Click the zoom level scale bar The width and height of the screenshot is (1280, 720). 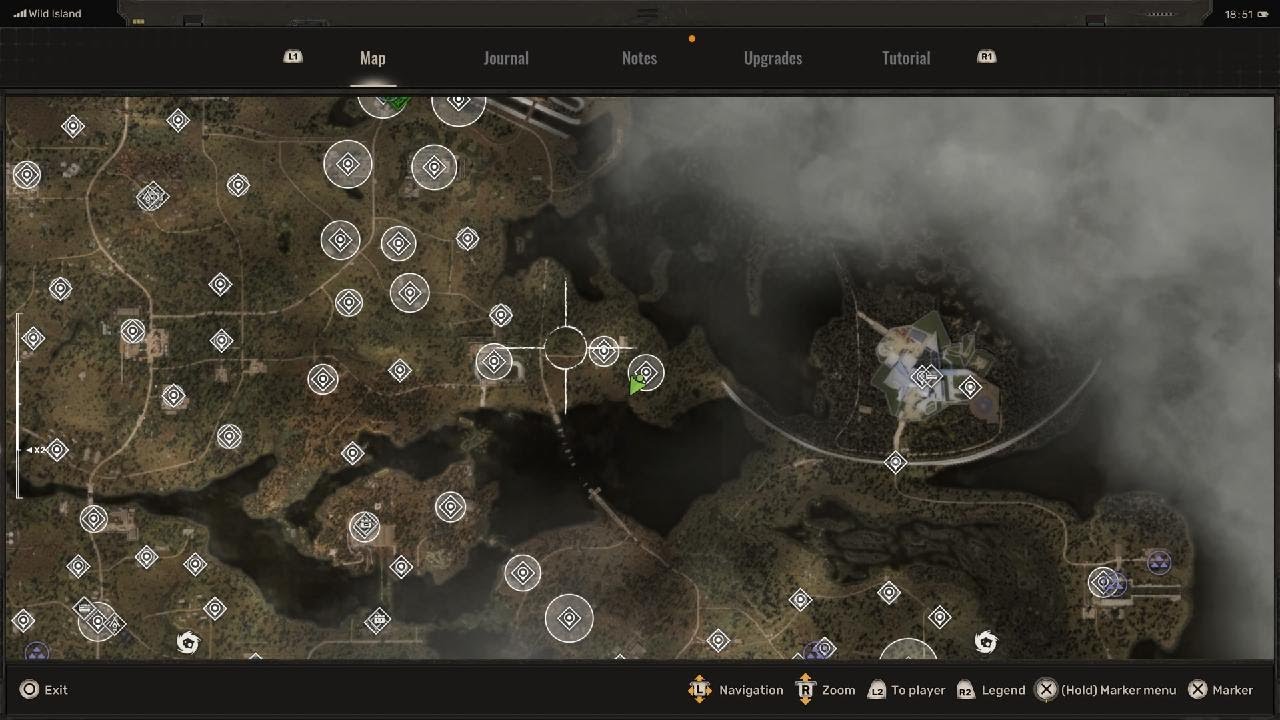tap(17, 405)
